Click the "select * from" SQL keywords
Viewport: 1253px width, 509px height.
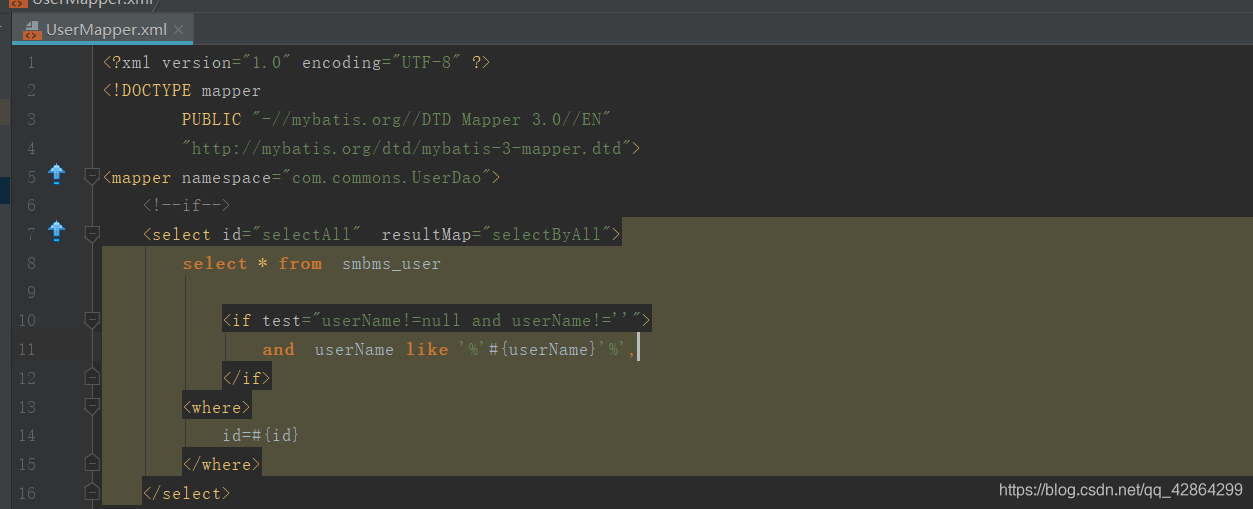click(252, 263)
